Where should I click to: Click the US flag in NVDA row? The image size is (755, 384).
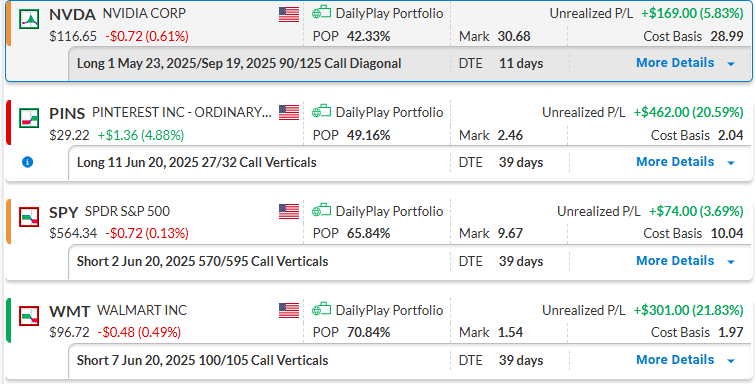tap(289, 14)
